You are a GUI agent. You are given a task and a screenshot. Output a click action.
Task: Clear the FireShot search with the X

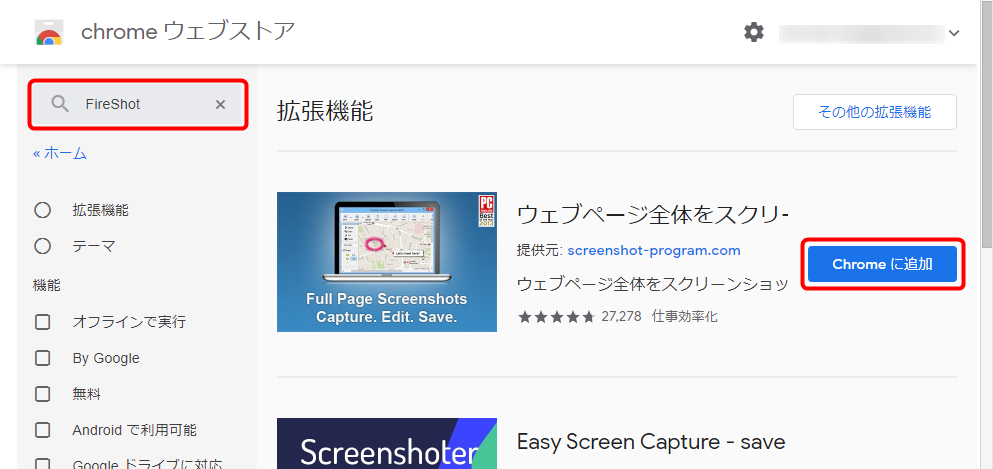pos(220,104)
